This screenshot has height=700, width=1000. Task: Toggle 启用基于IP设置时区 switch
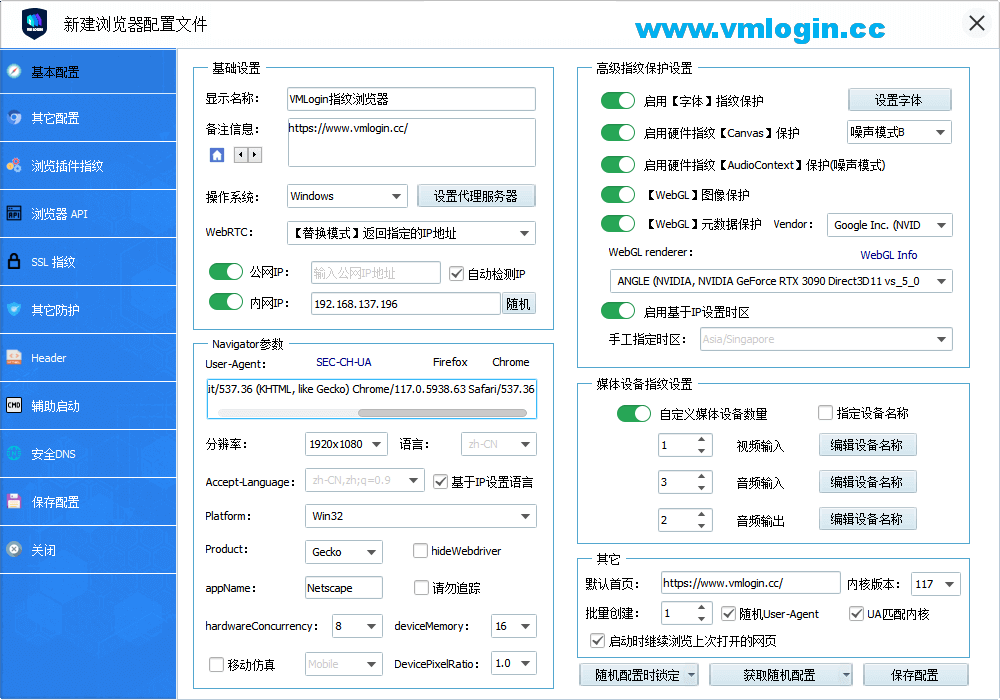click(x=618, y=311)
